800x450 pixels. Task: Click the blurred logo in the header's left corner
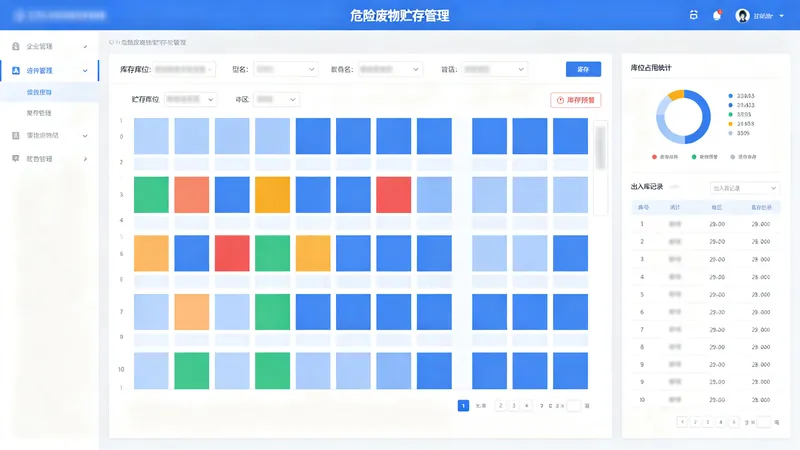(x=60, y=15)
